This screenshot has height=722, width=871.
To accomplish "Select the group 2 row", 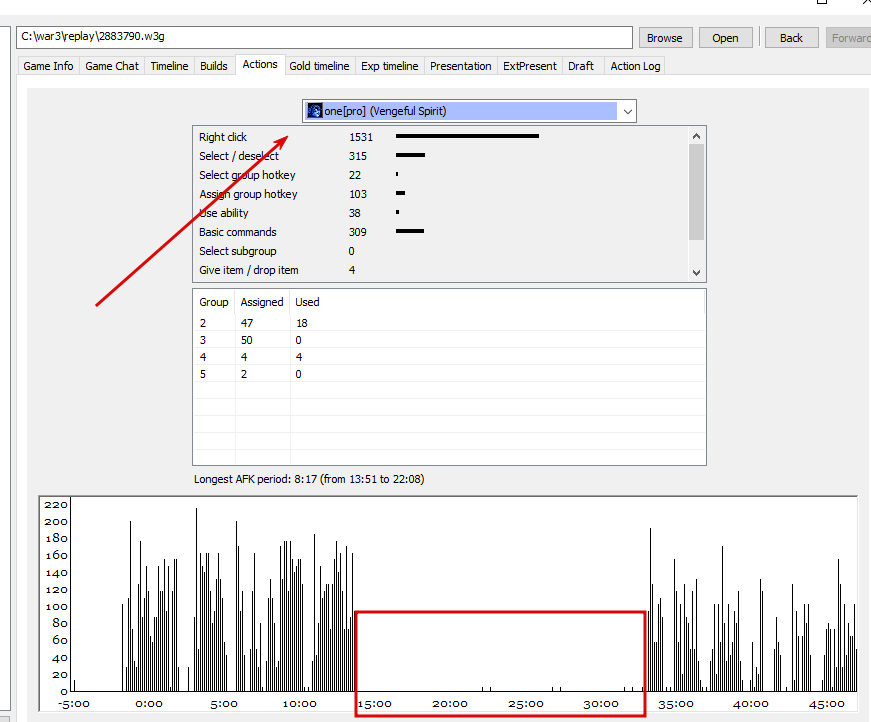I will pos(449,323).
